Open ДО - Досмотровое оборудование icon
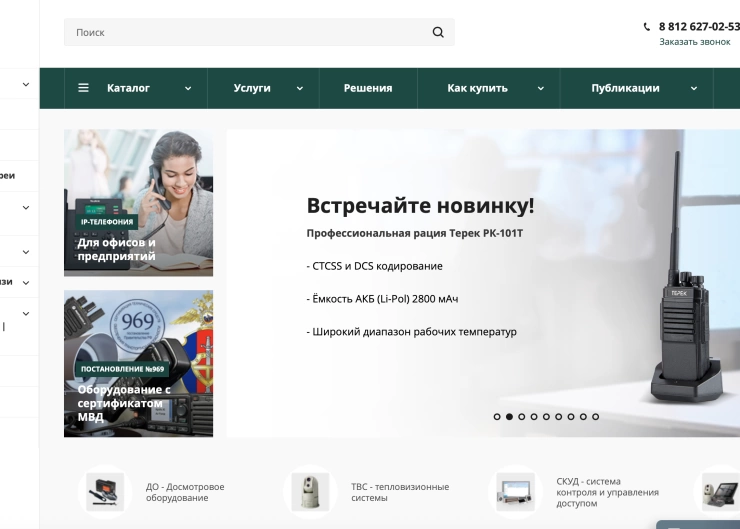The width and height of the screenshot is (740, 529). (x=105, y=492)
